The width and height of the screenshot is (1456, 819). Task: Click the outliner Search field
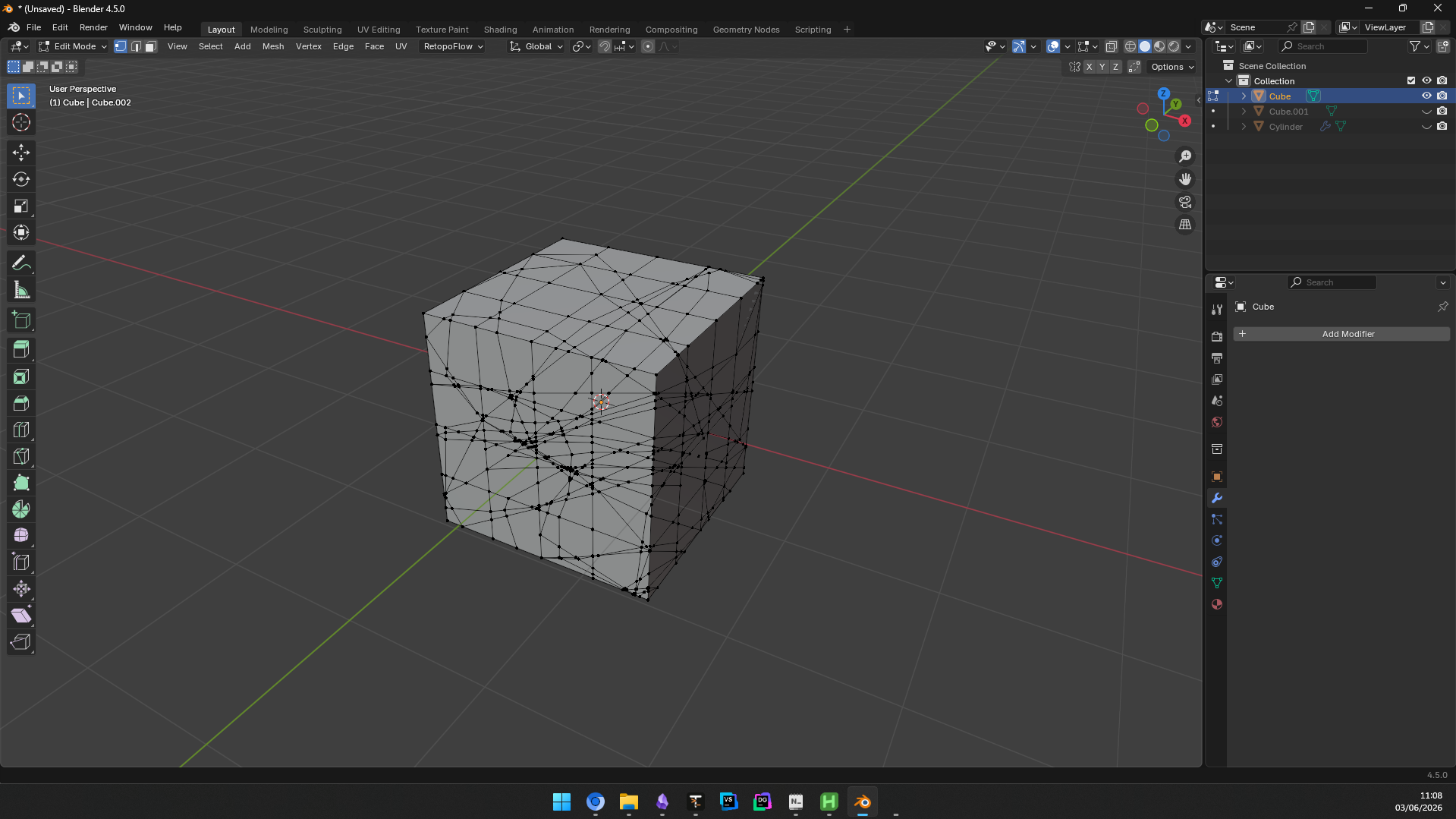(x=1322, y=46)
